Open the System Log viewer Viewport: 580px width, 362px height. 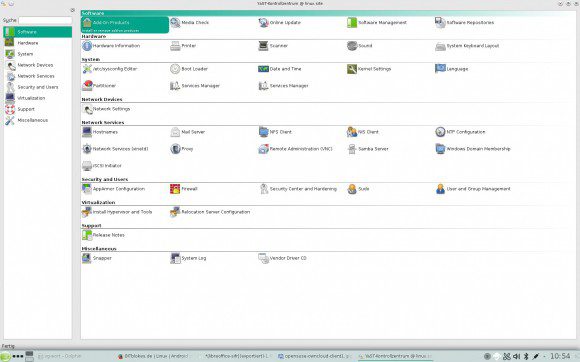(x=188, y=258)
